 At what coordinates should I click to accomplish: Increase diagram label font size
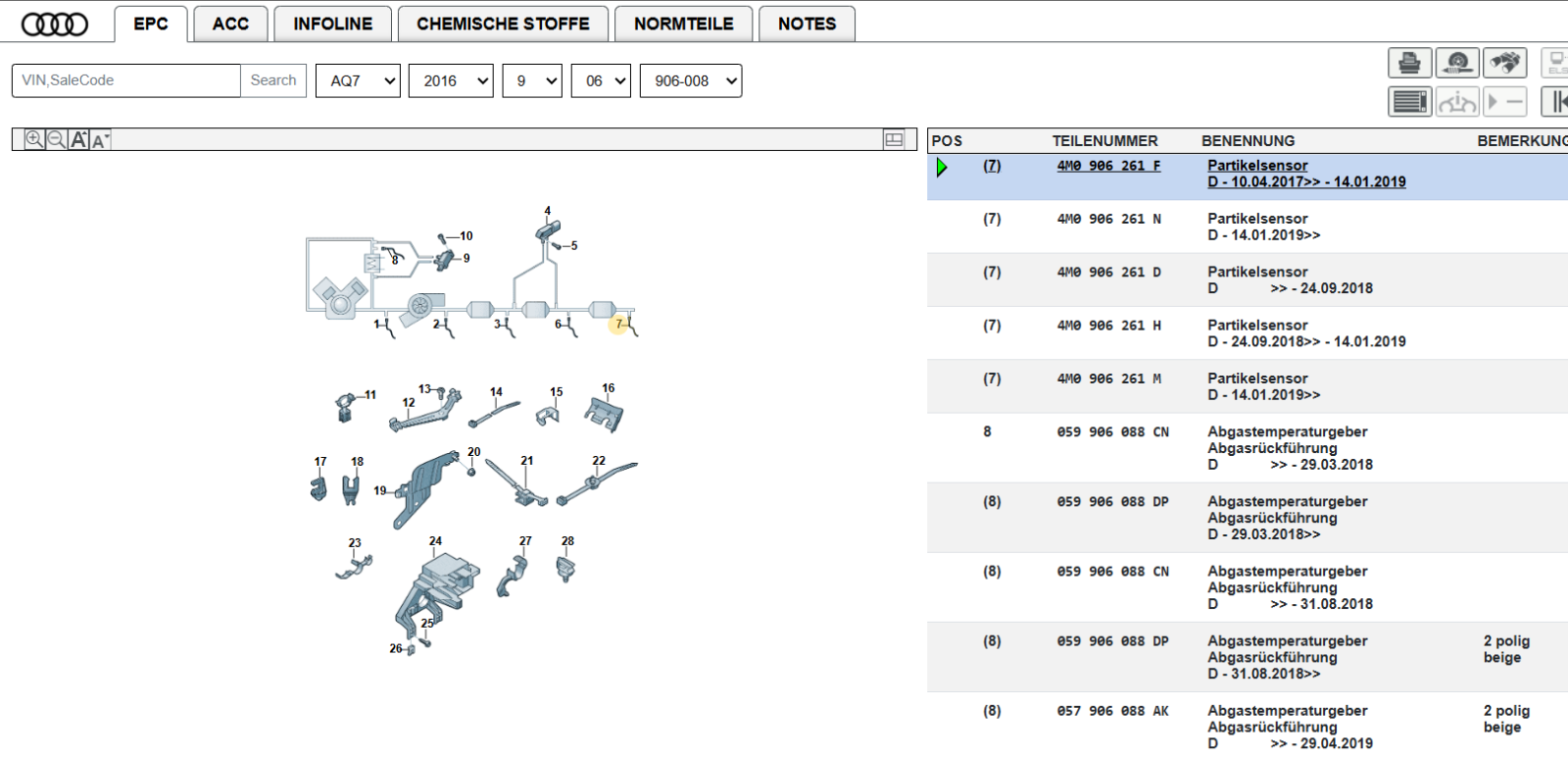click(x=79, y=139)
